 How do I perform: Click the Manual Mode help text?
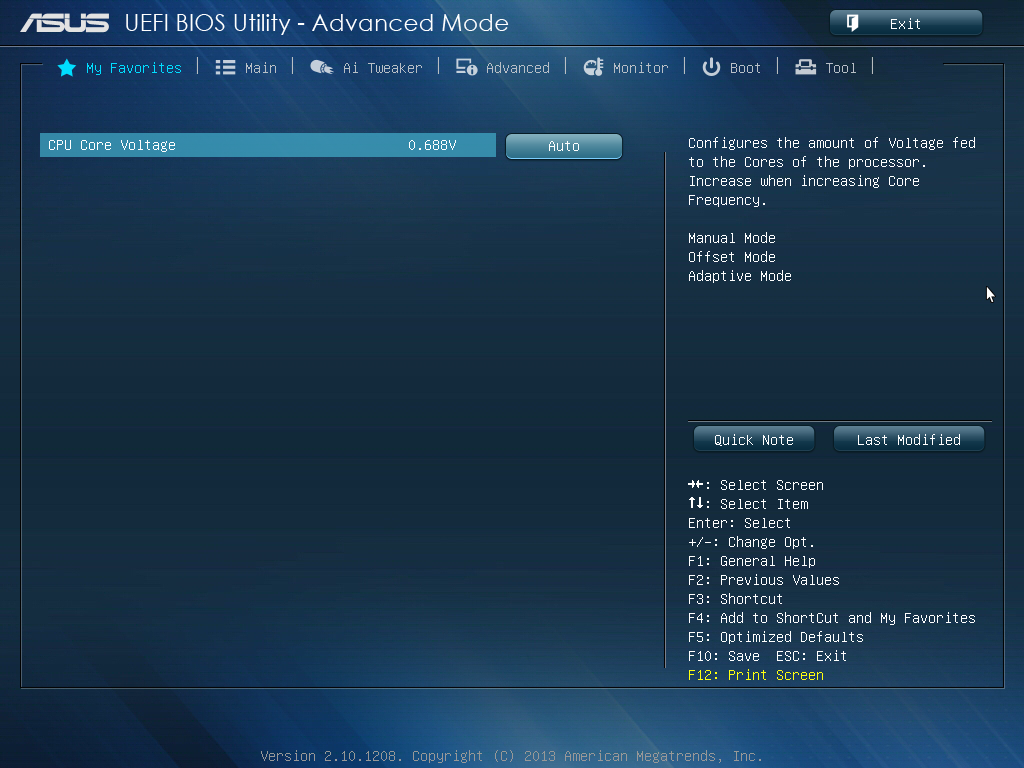point(731,238)
